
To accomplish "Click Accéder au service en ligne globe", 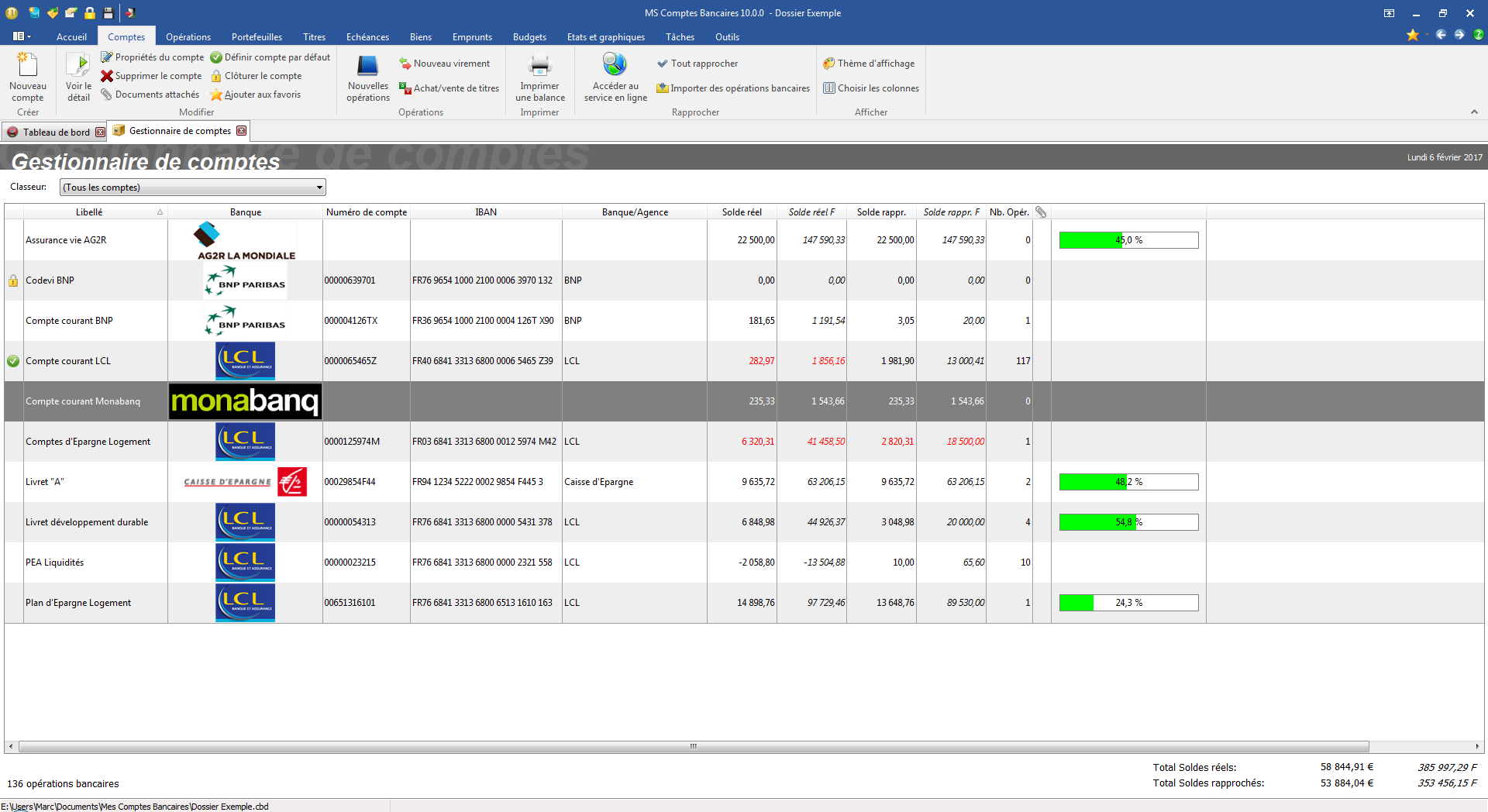I will 615,64.
